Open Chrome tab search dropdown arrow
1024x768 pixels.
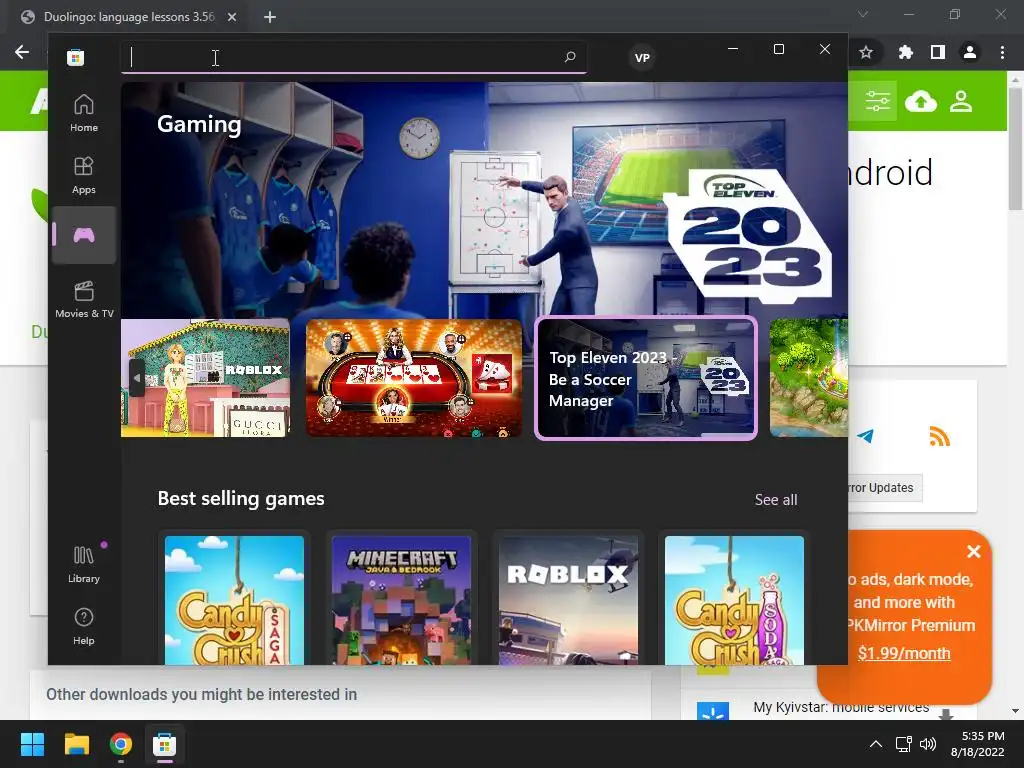click(x=863, y=14)
